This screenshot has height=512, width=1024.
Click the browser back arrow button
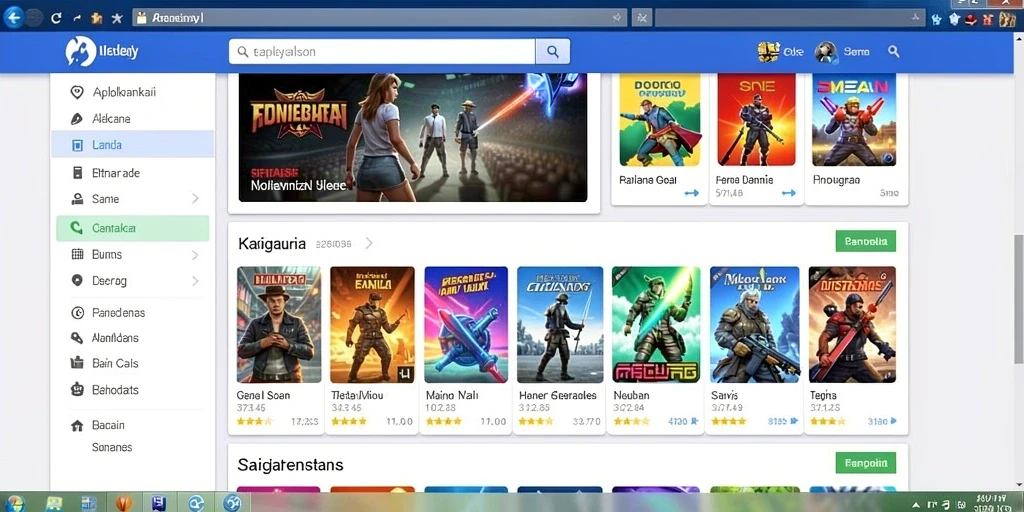click(13, 18)
